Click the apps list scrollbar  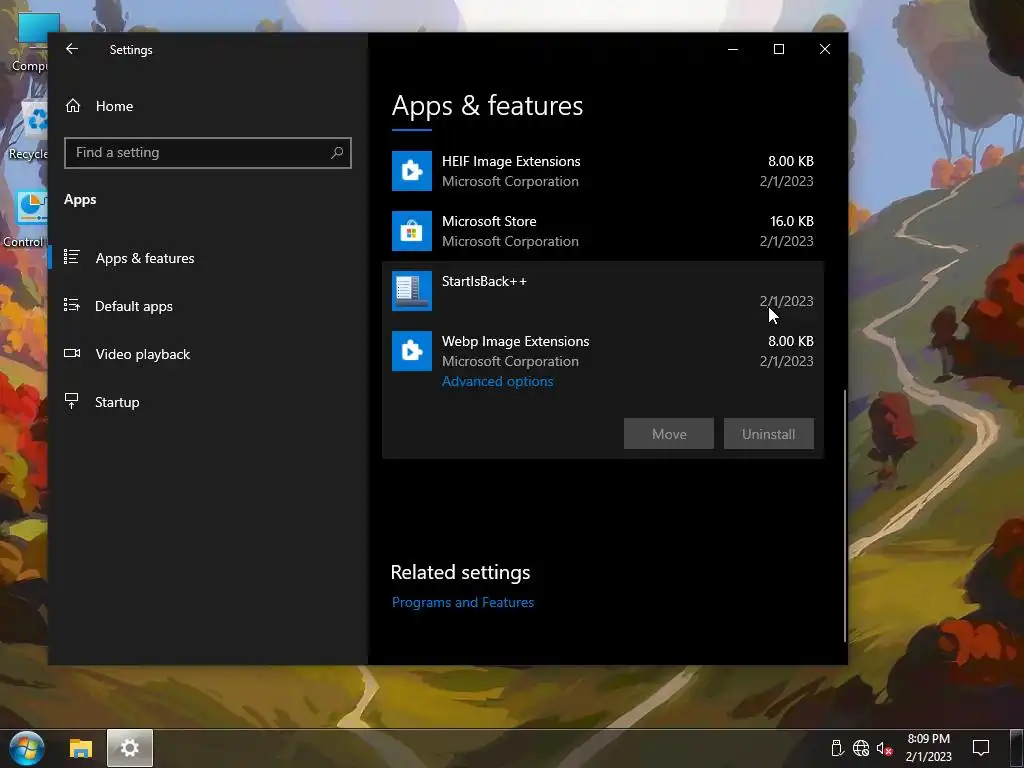[844, 516]
